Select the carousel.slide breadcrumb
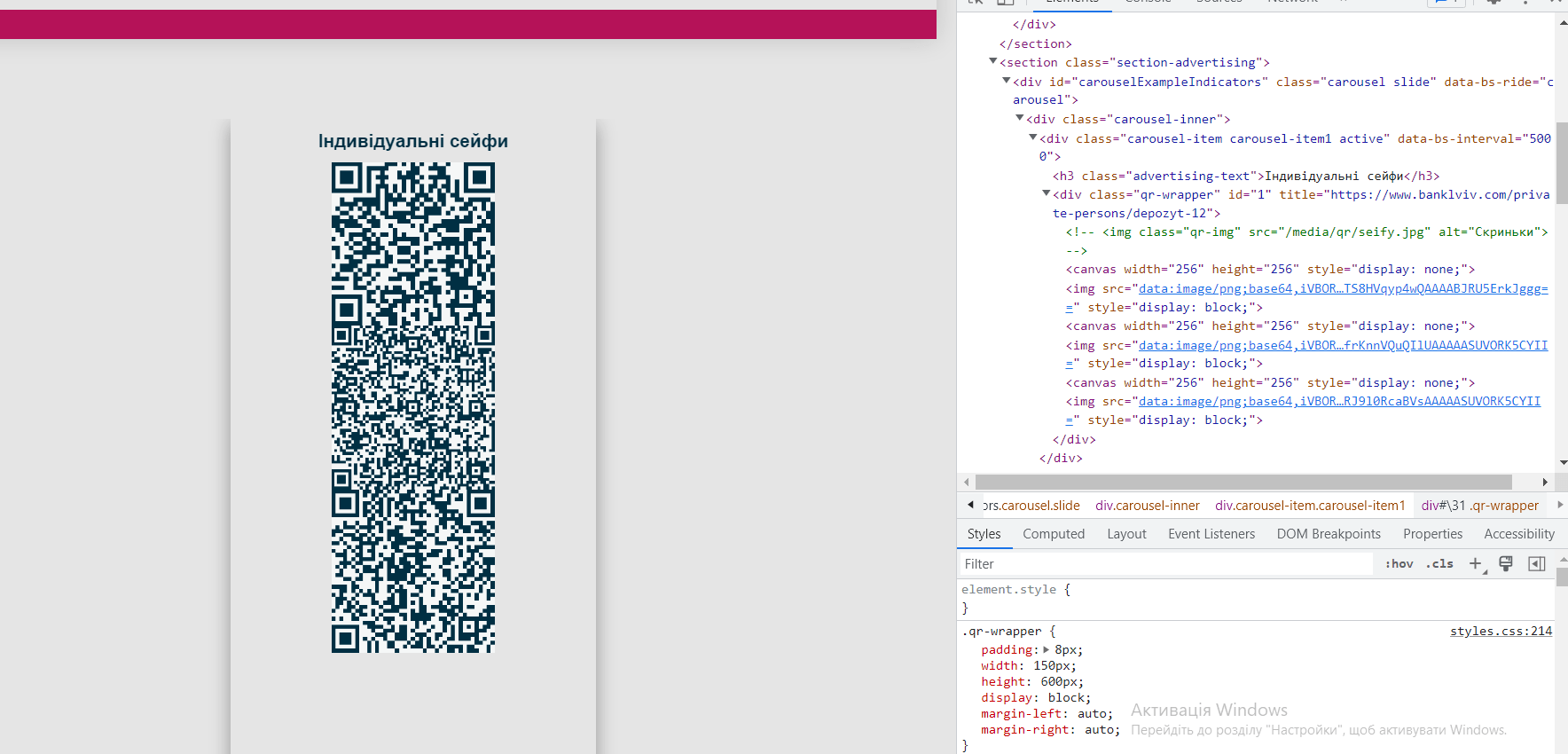 pos(1031,506)
